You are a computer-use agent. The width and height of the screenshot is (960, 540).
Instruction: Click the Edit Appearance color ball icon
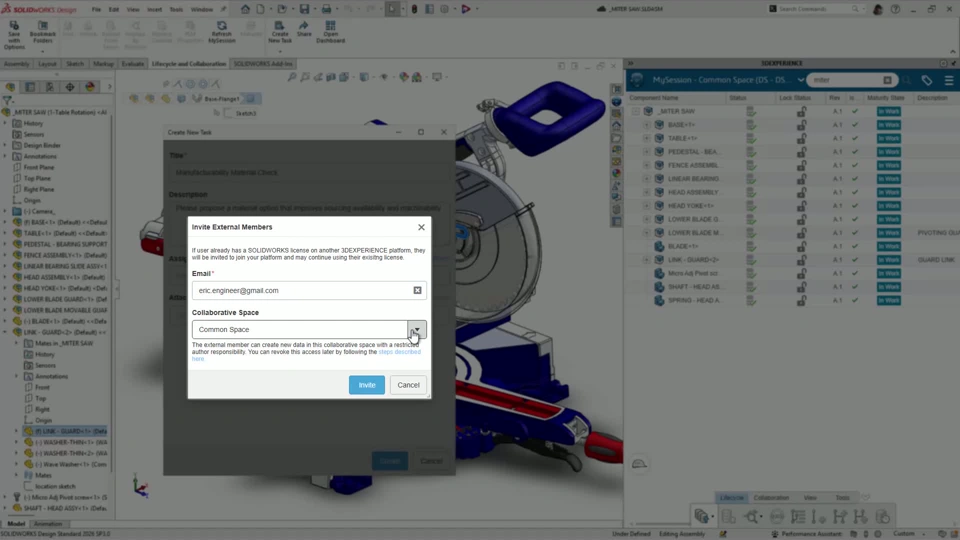pos(403,77)
